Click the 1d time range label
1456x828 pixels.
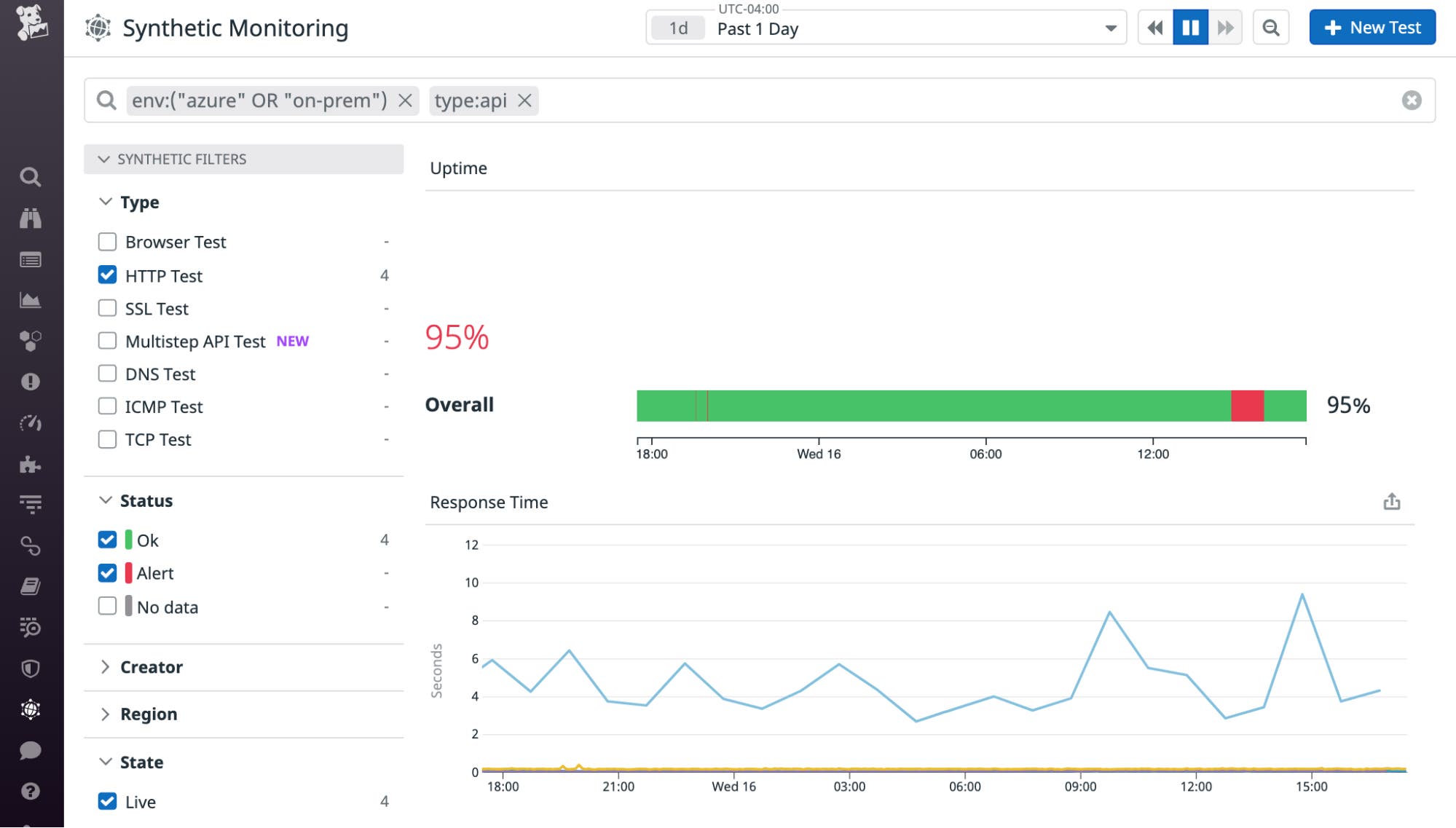point(678,28)
